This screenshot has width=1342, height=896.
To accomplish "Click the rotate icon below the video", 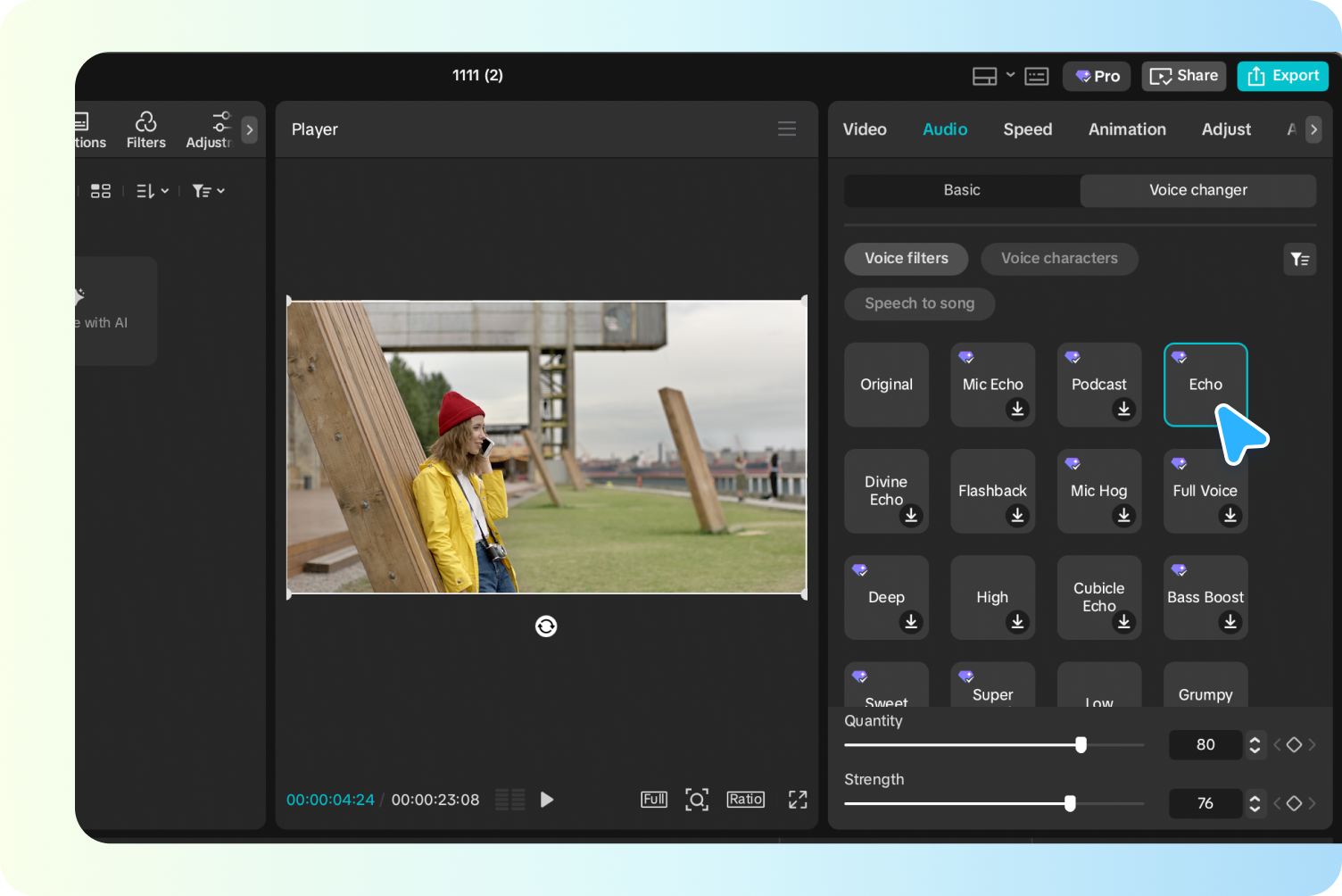I will point(545,626).
